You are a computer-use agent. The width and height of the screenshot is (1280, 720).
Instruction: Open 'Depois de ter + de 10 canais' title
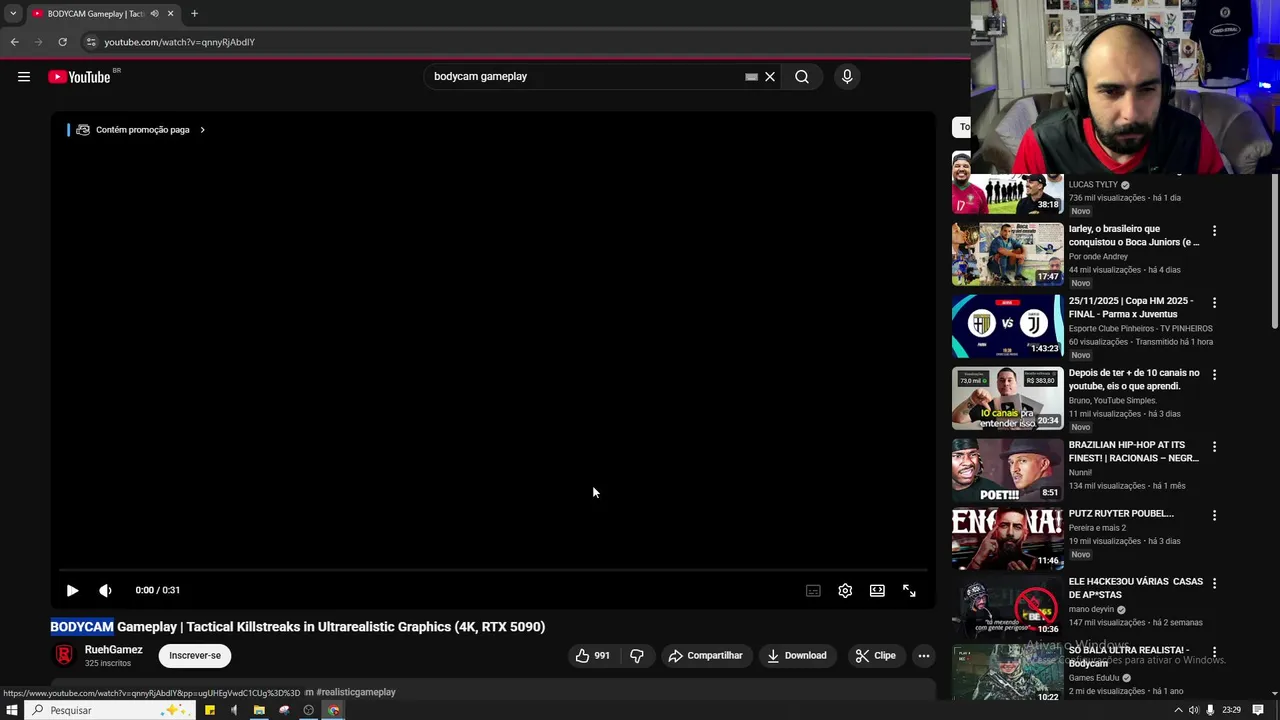point(1134,380)
